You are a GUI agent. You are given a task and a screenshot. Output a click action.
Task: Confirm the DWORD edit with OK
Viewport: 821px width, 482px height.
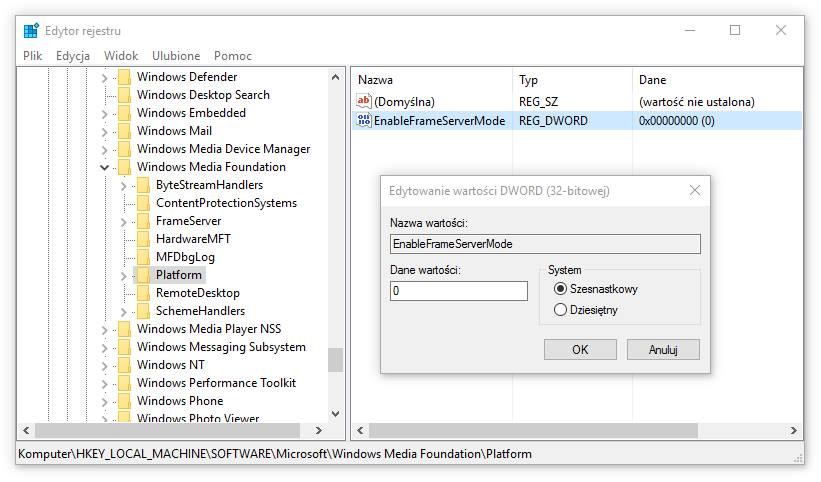(x=580, y=350)
